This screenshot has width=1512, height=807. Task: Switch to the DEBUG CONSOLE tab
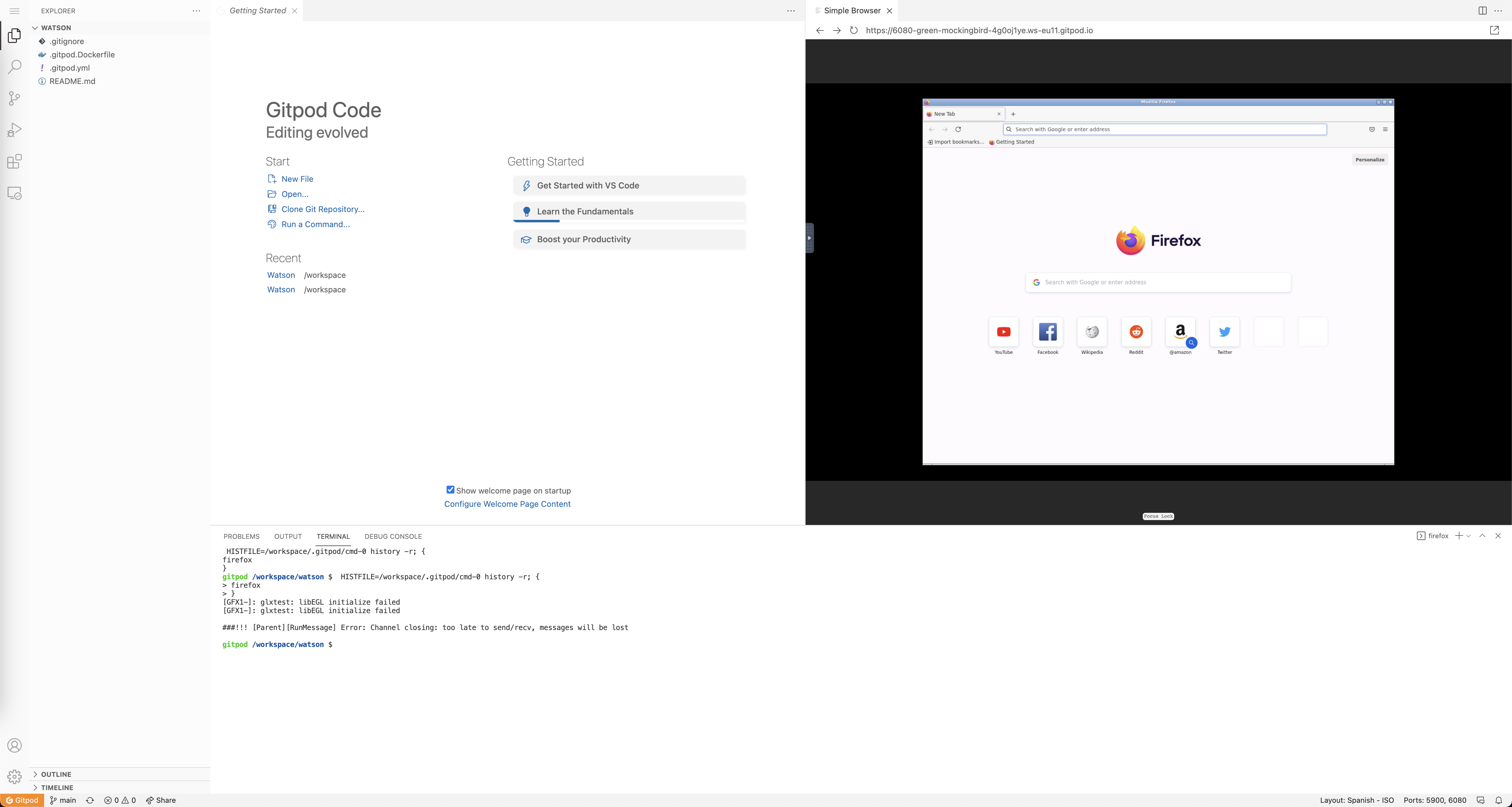[393, 536]
